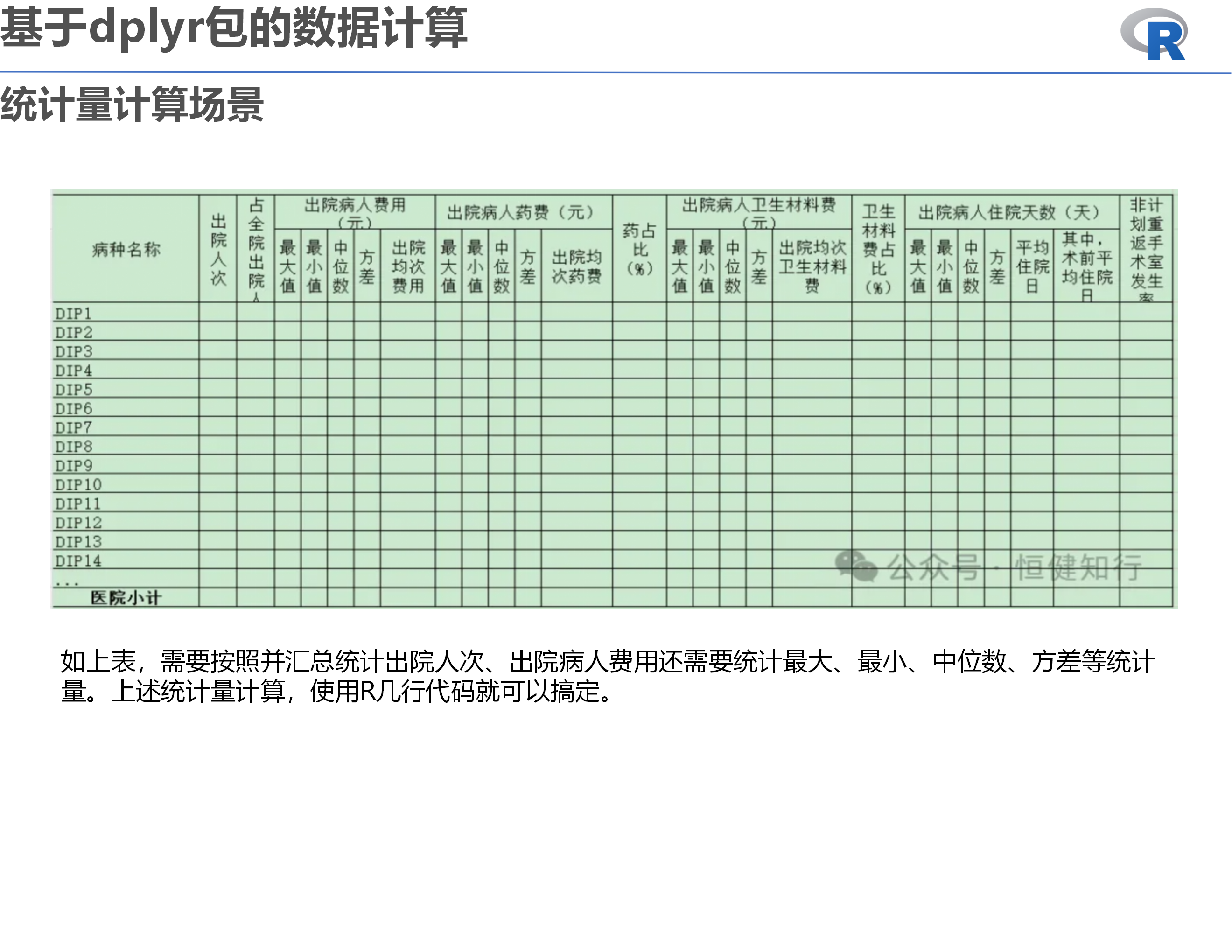Click the R logo in the corner
Screen dimensions: 1232x952
[x=1154, y=35]
